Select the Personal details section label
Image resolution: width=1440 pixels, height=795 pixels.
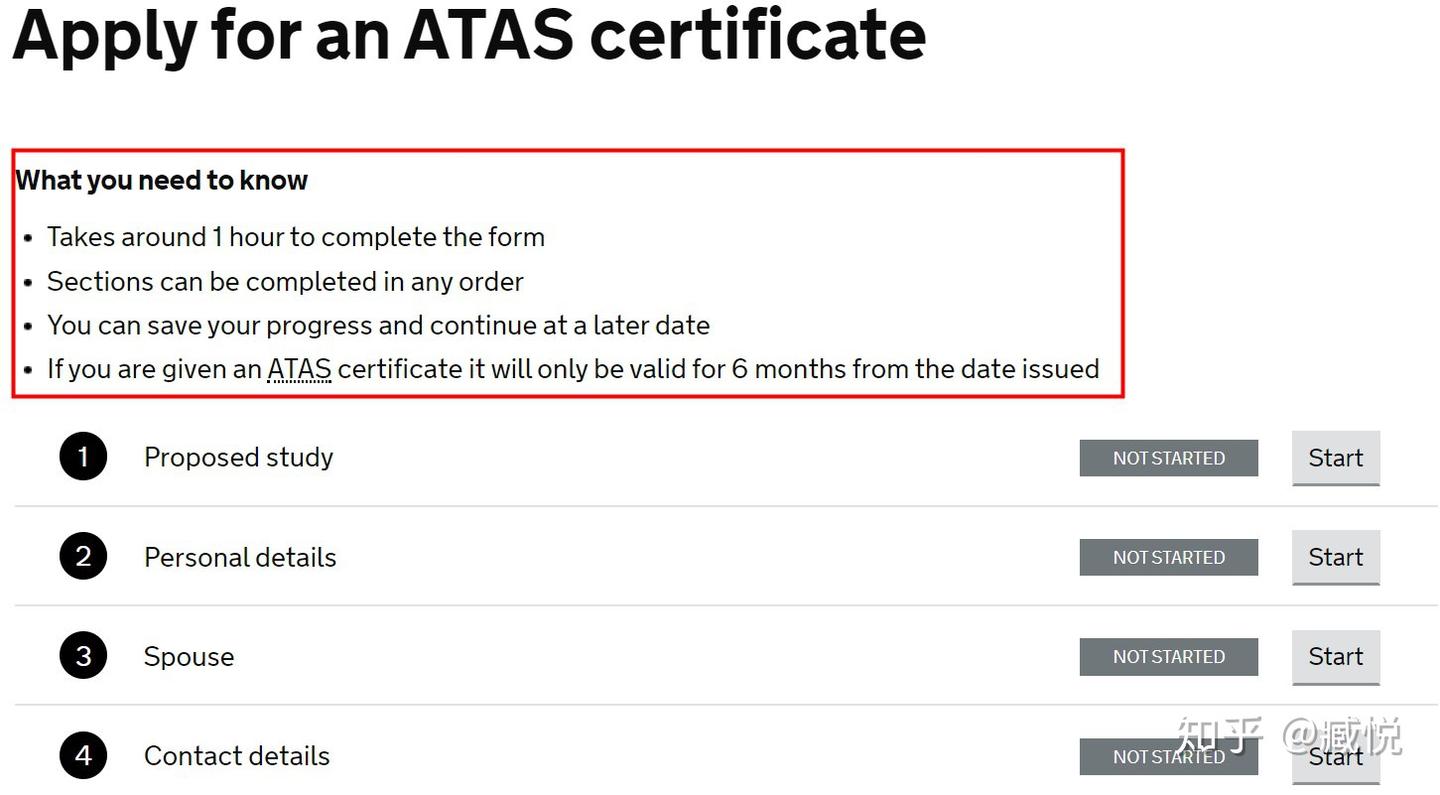coord(239,557)
